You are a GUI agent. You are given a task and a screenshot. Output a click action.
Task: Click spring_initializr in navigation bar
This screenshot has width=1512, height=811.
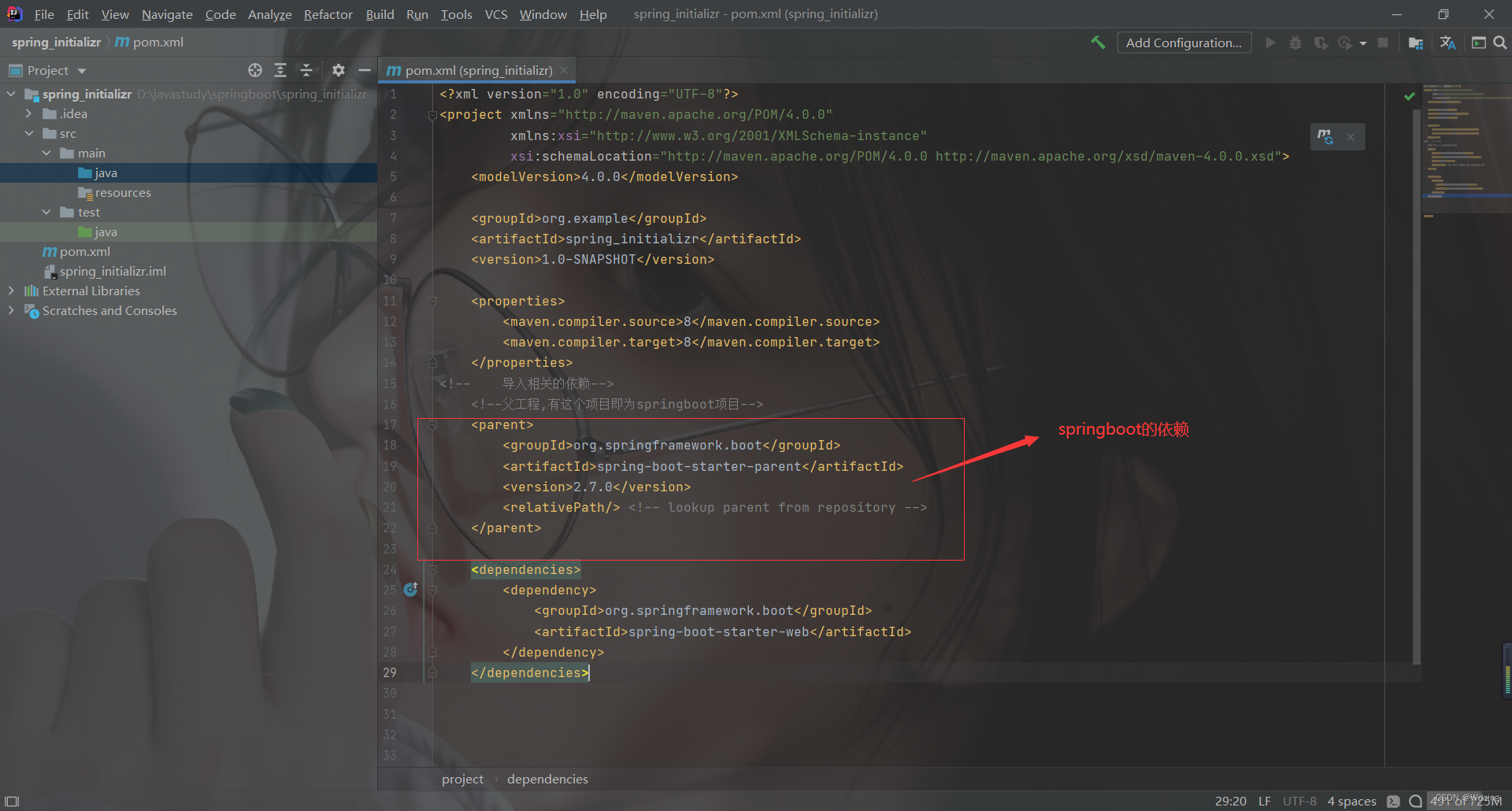56,42
